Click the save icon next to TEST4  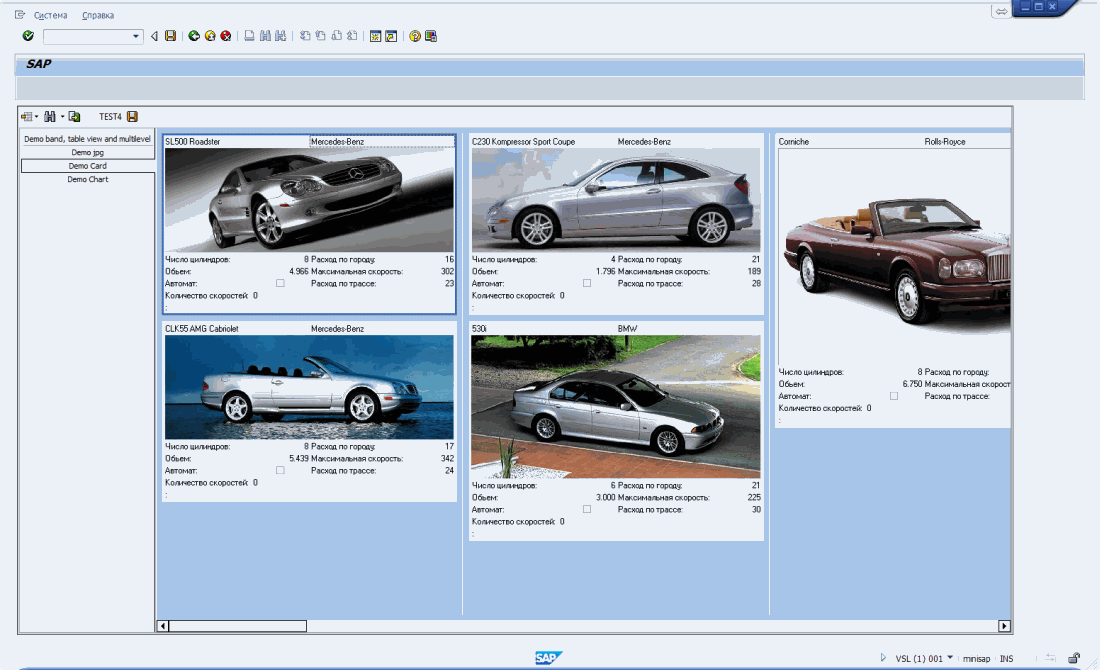[133, 116]
